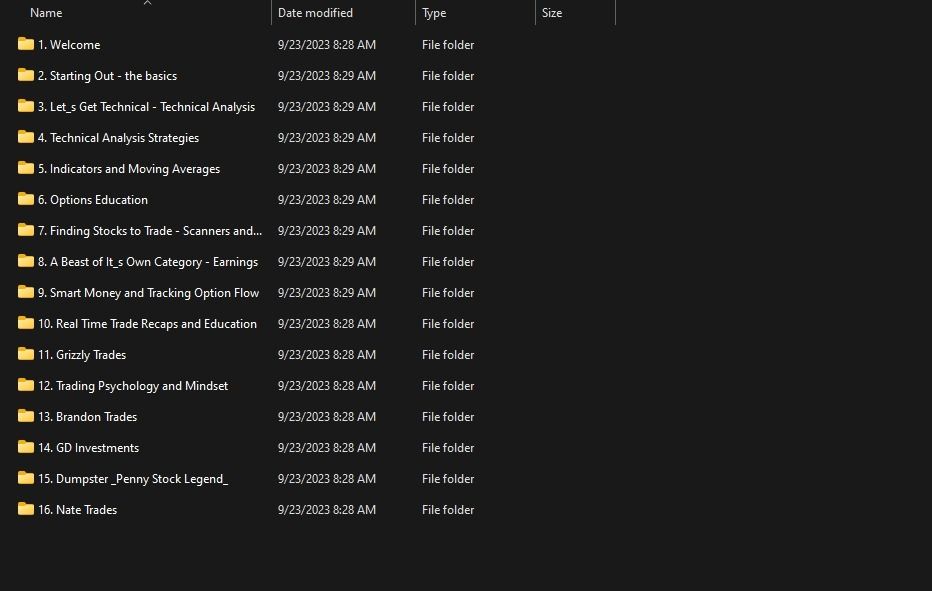
Task: Click the folder icon beside 1. Welcome
Action: [26, 44]
